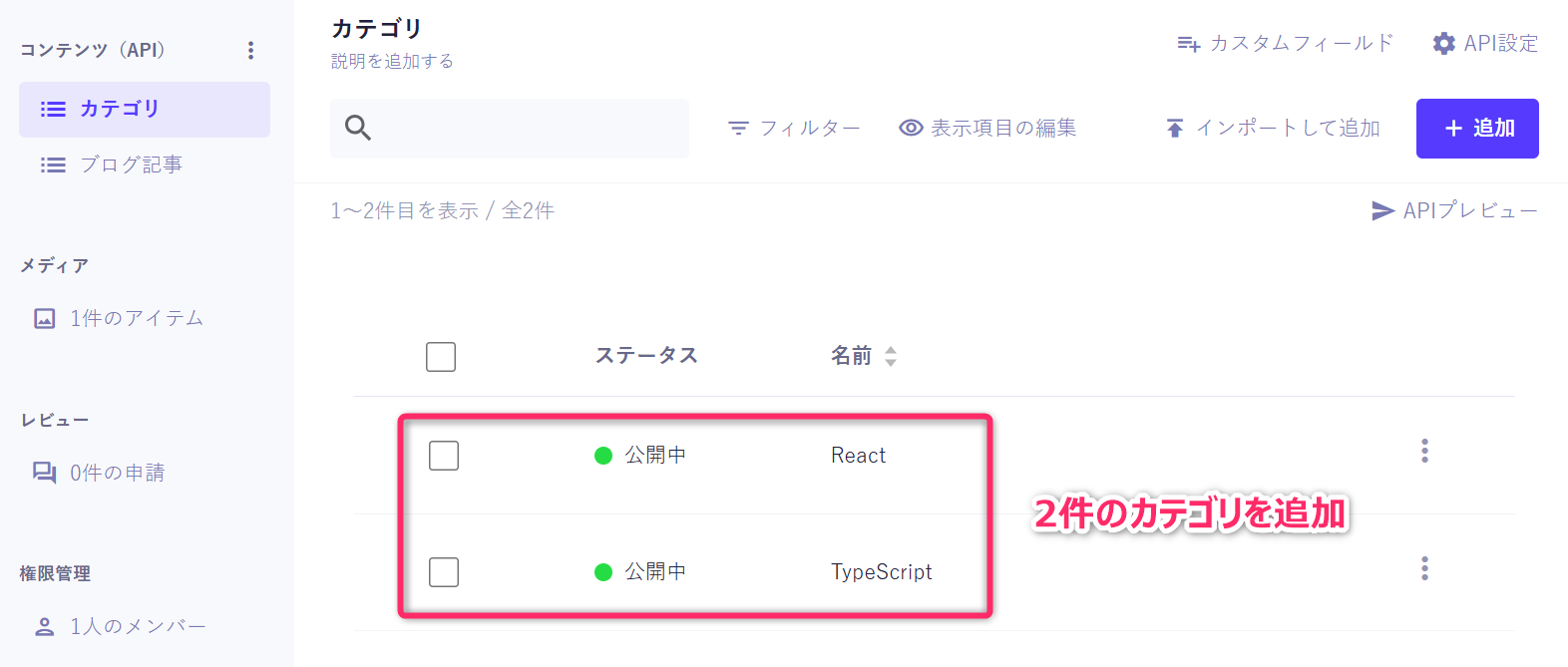Open the row menu for TypeScript
This screenshot has width=1568, height=667.
click(1424, 568)
